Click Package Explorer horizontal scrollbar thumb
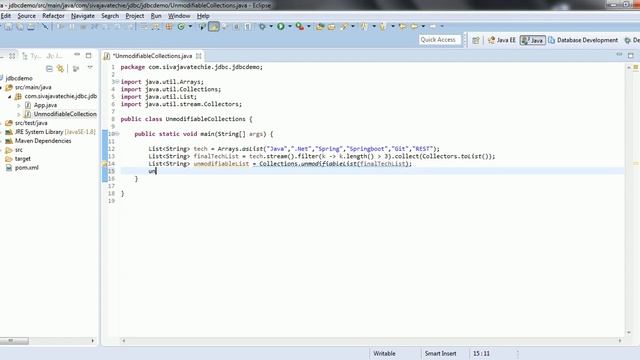Screen dimensions: 640x360 click(x=14, y=340)
